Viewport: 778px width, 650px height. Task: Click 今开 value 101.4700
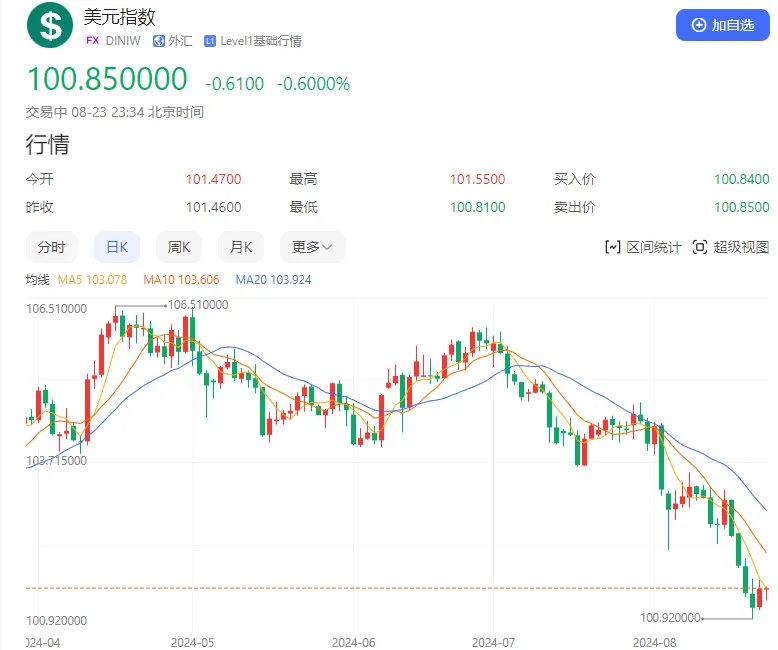(213, 179)
